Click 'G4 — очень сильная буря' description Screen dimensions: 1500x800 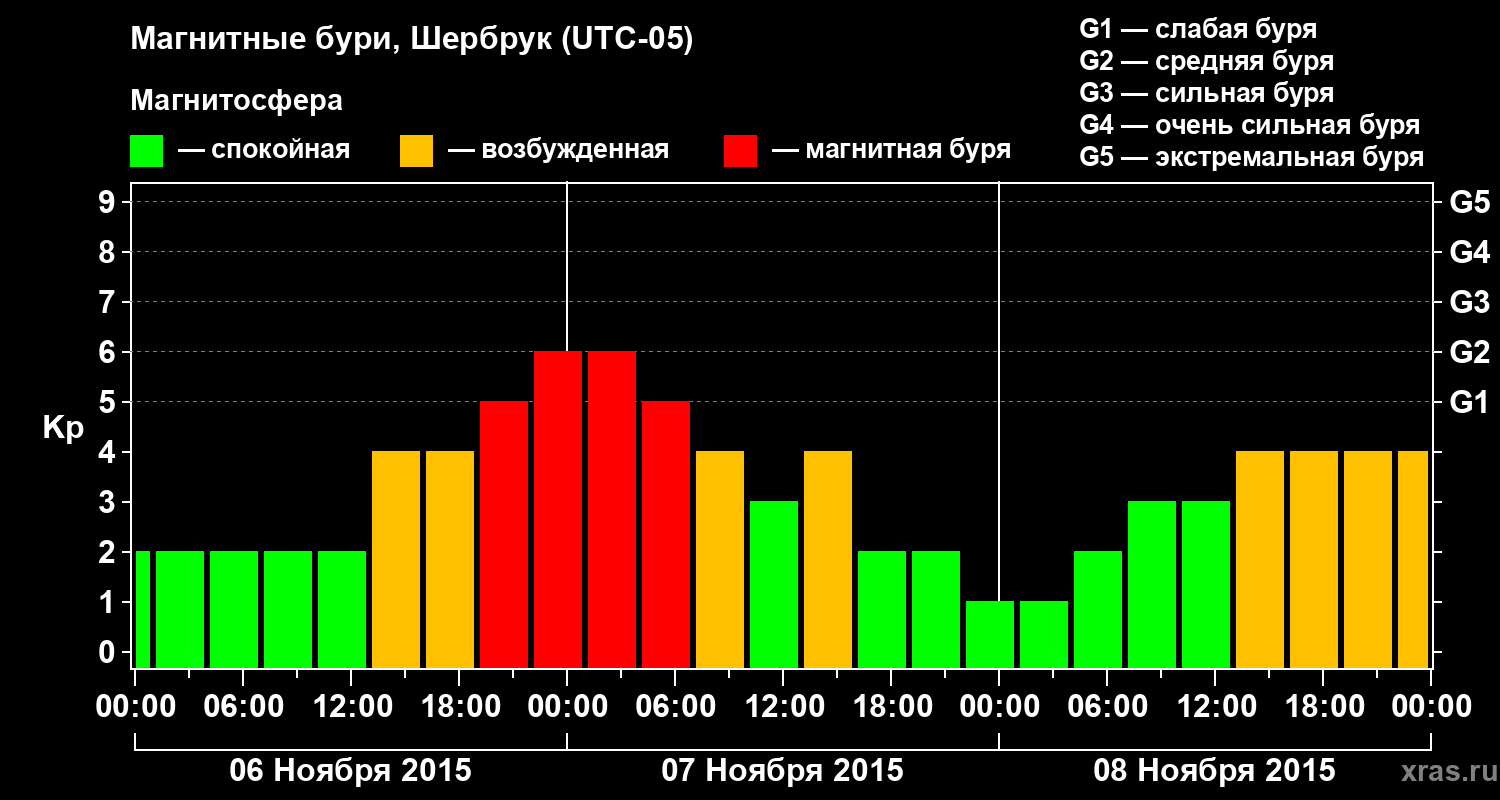click(1249, 125)
